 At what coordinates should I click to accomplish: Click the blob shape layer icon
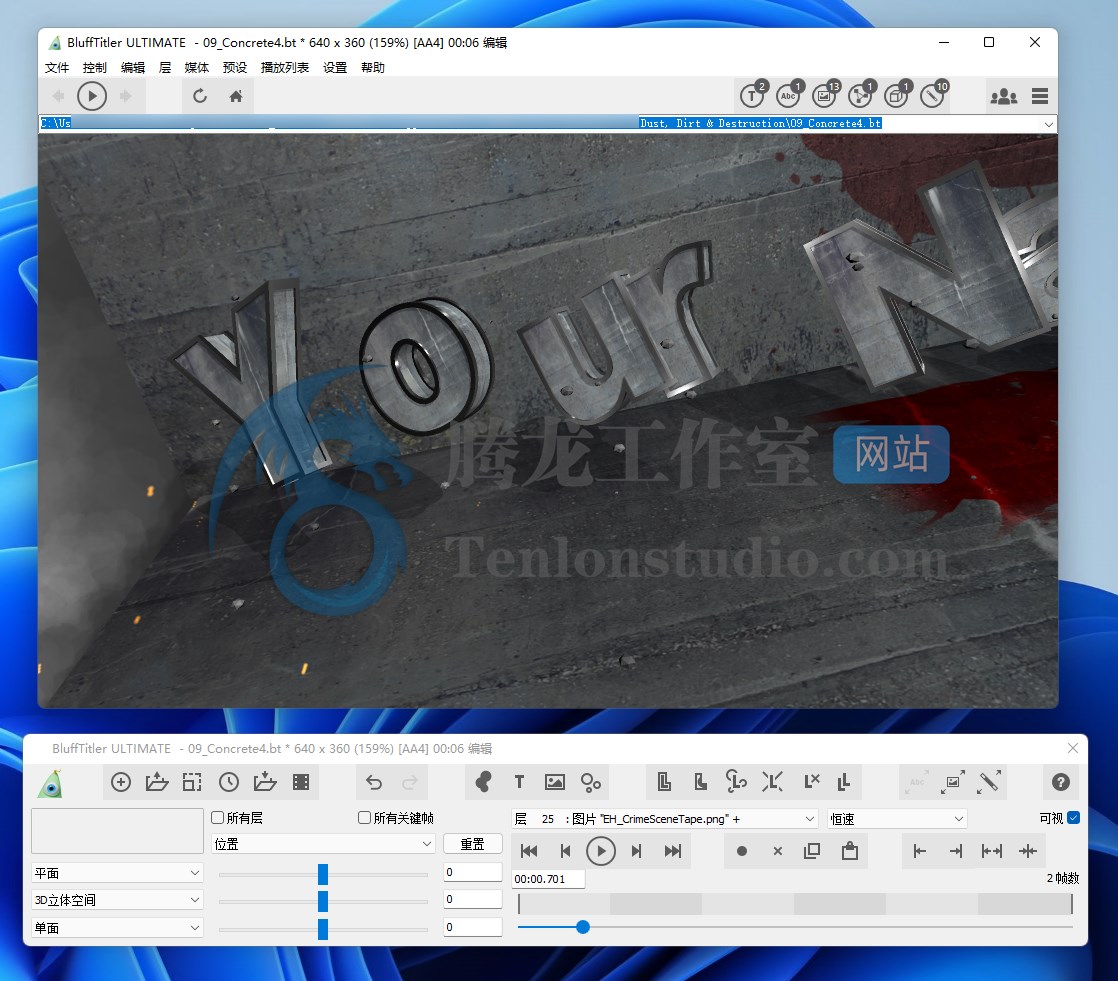point(483,782)
